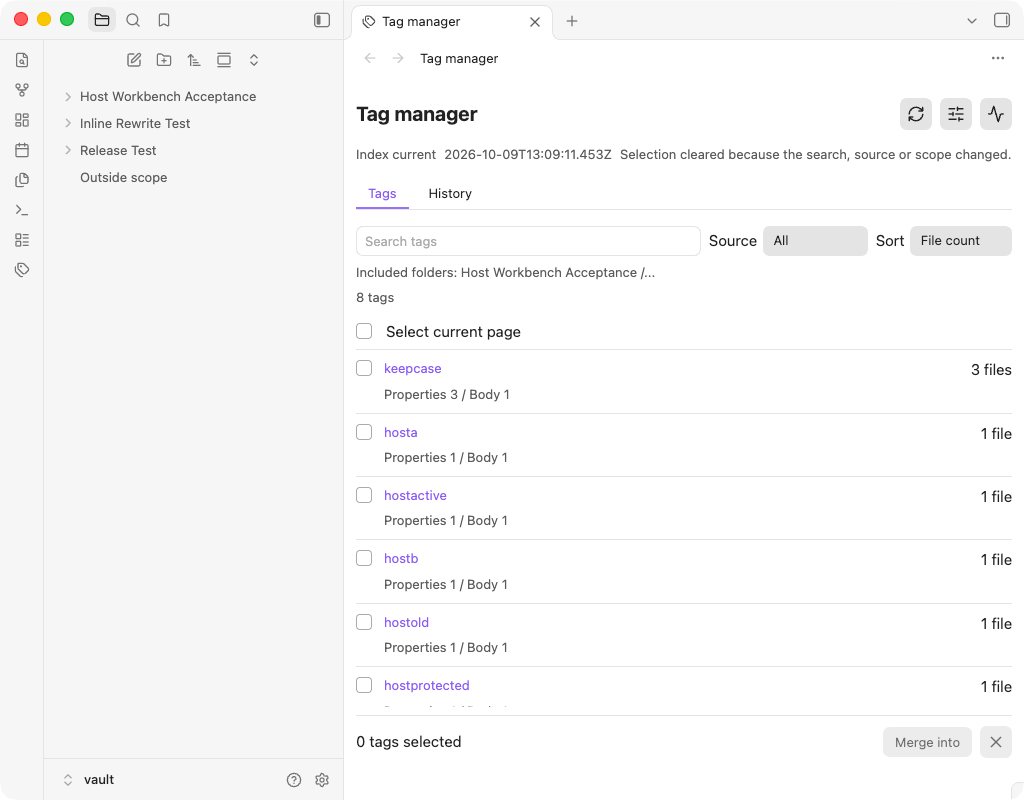Open the hostold tag link

[x=406, y=622]
